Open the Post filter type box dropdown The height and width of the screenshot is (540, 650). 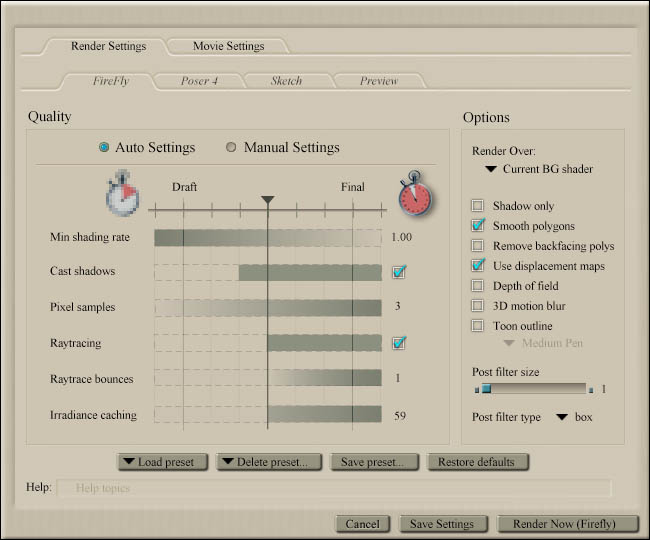pyautogui.click(x=574, y=417)
